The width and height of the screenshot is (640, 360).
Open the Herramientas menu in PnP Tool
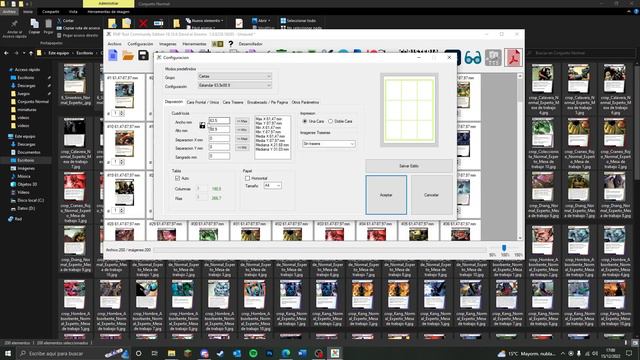[194, 44]
